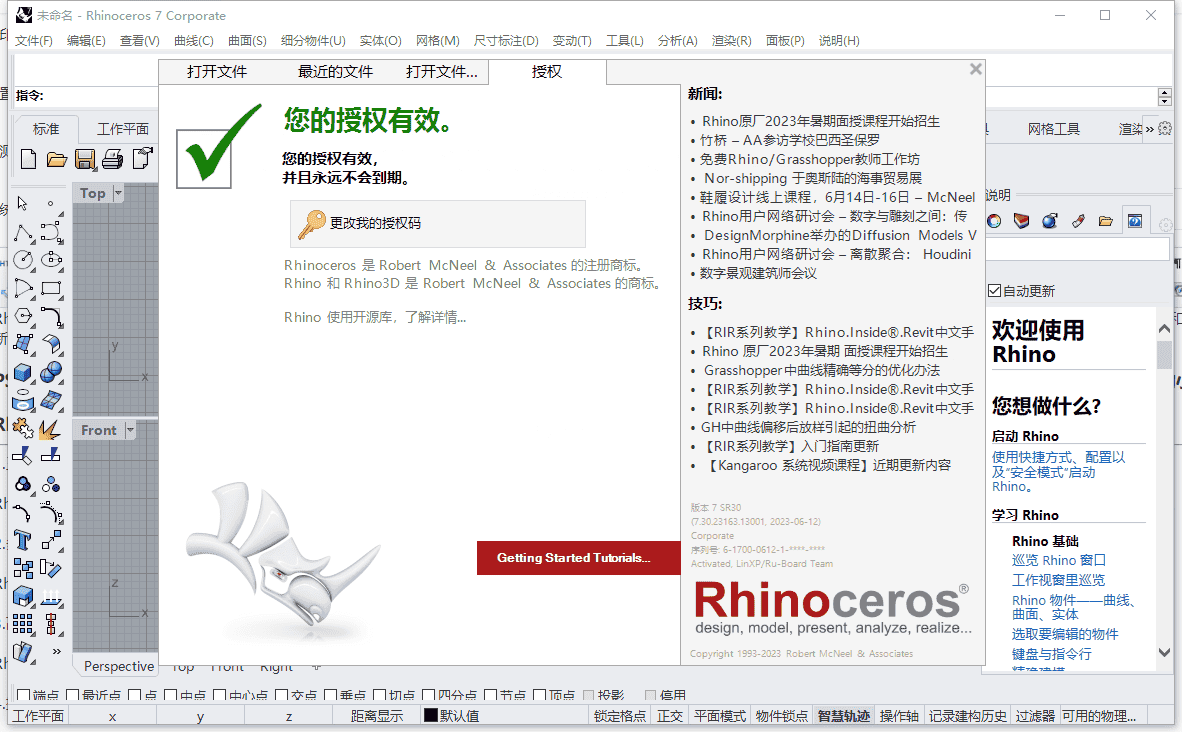1182x732 pixels.
Task: Open a file using the folder toolbar icon
Action: pos(57,159)
